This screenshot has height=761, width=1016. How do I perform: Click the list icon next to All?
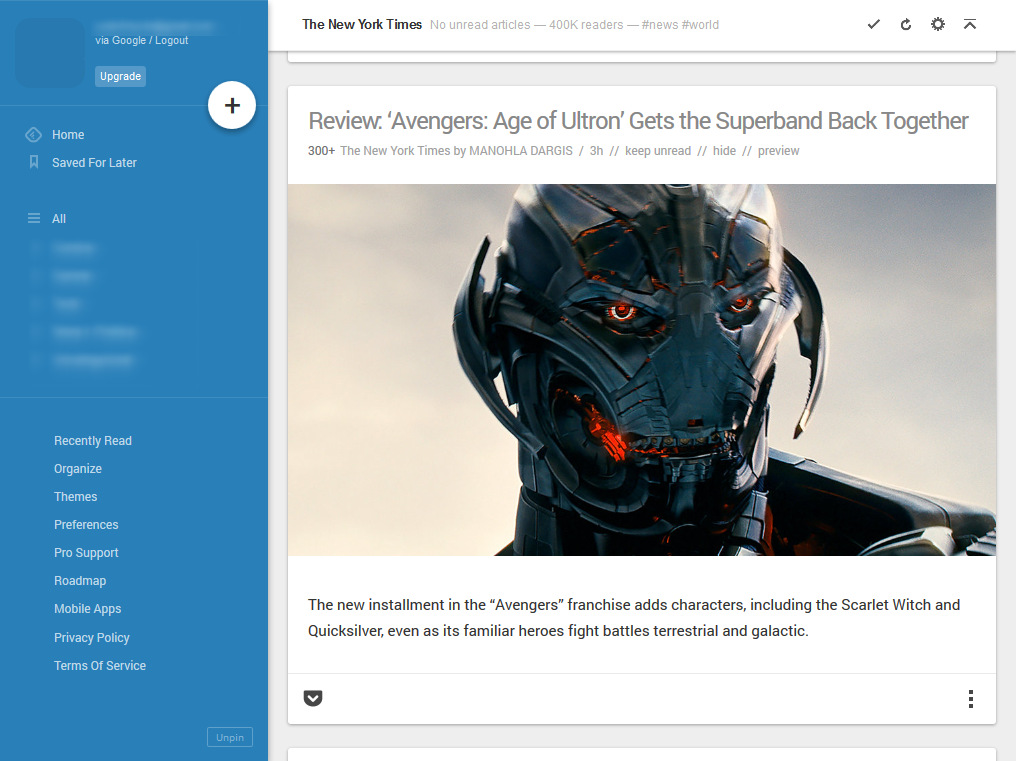(x=34, y=218)
